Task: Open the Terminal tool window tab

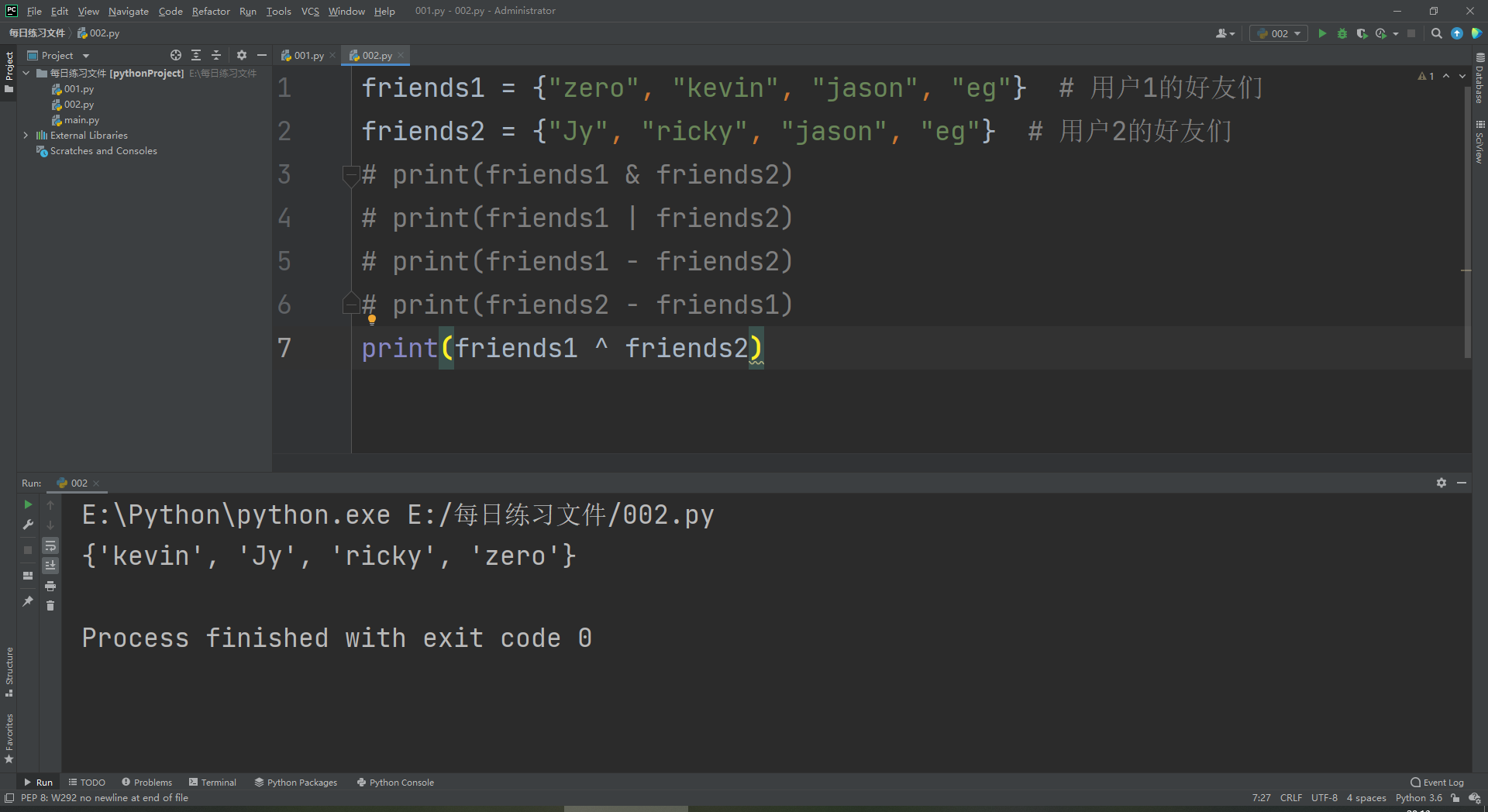Action: (213, 783)
